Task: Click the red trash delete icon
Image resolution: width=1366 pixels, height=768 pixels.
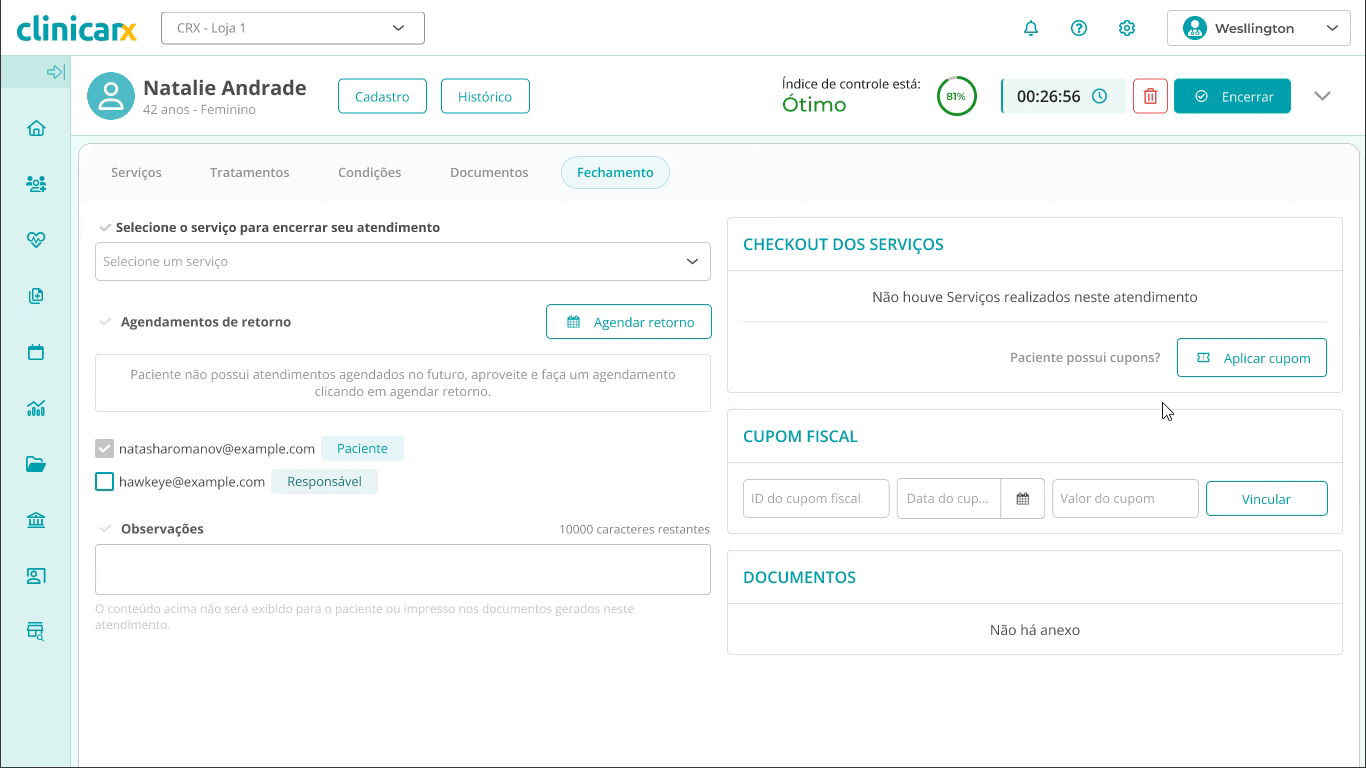Action: point(1150,97)
